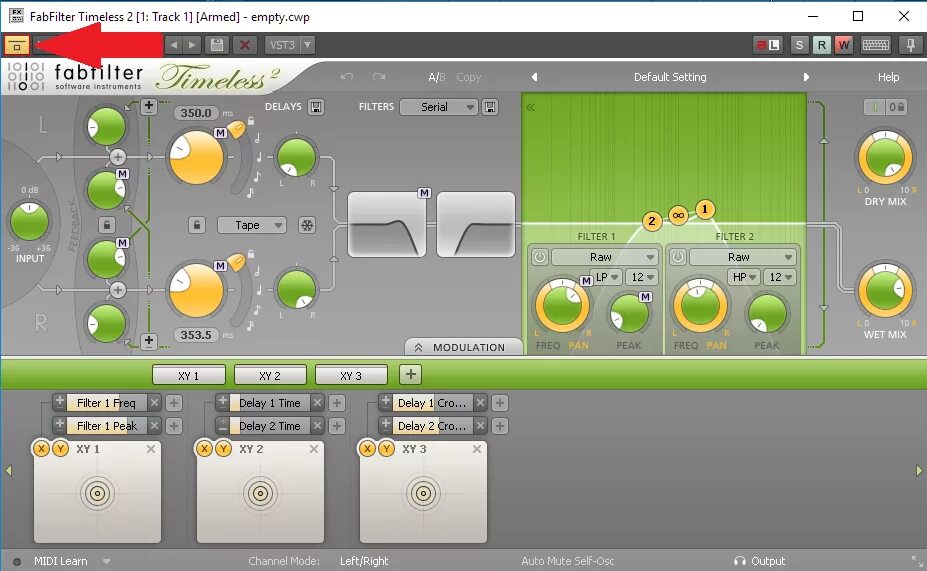Image resolution: width=927 pixels, height=571 pixels.
Task: Select previous preset with left triangle near Default Setting
Action: coord(534,77)
